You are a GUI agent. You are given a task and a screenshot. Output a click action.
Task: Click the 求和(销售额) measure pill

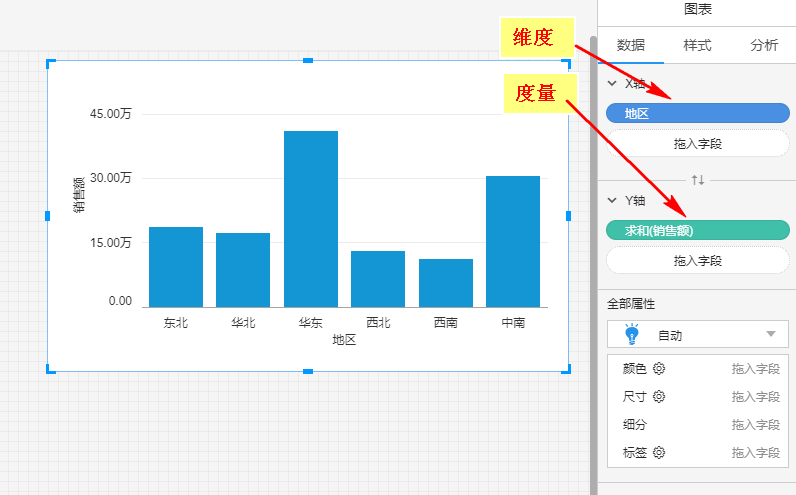point(697,231)
